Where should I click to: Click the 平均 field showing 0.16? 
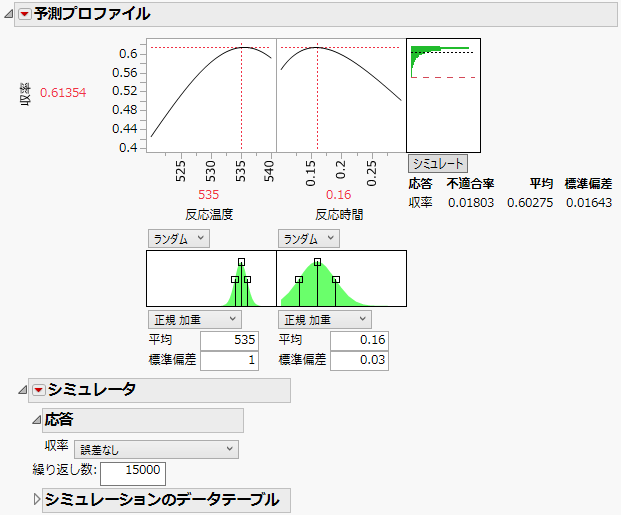[x=359, y=340]
